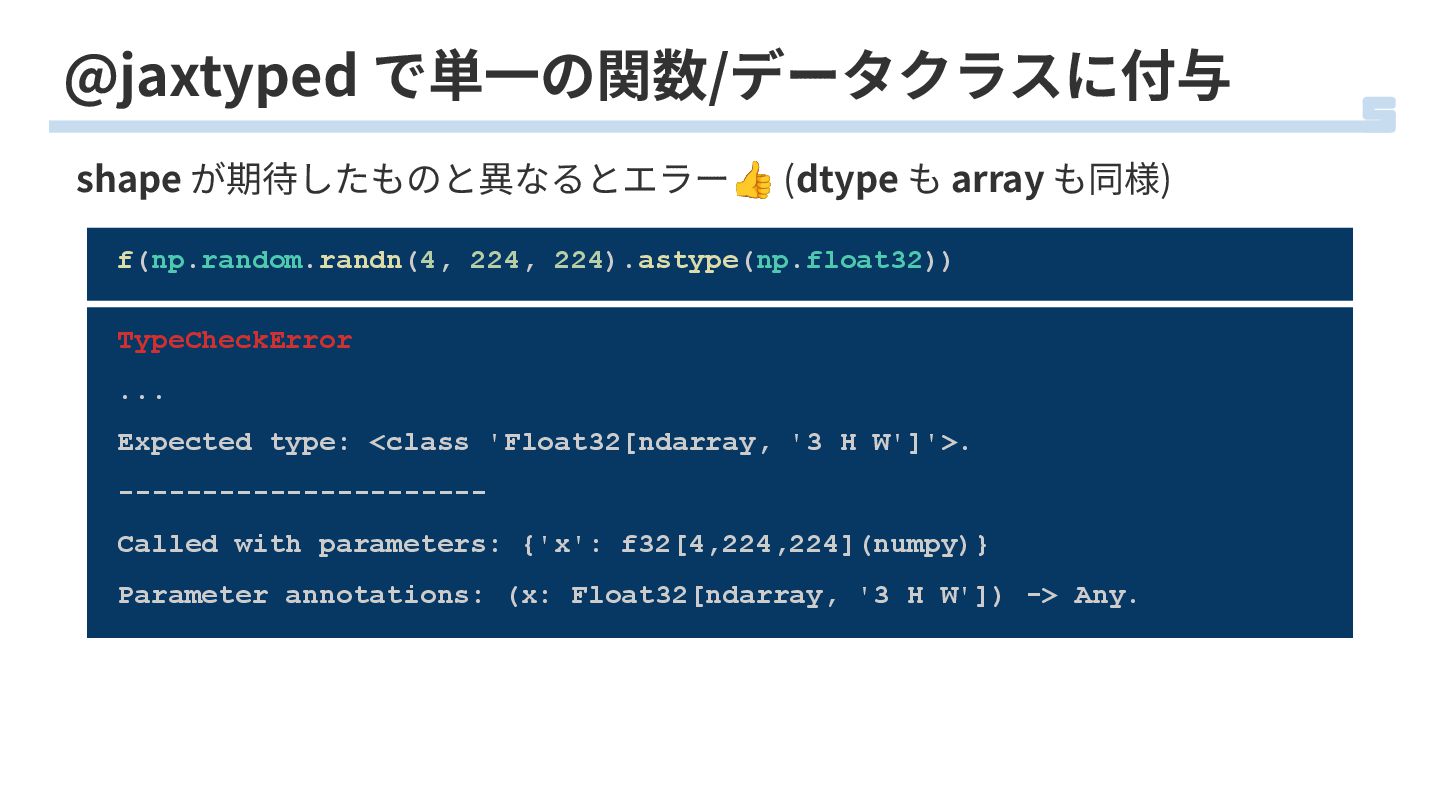The image size is (1440, 810).
Task: Click the thumbs-up emoji
Action: pos(752,181)
